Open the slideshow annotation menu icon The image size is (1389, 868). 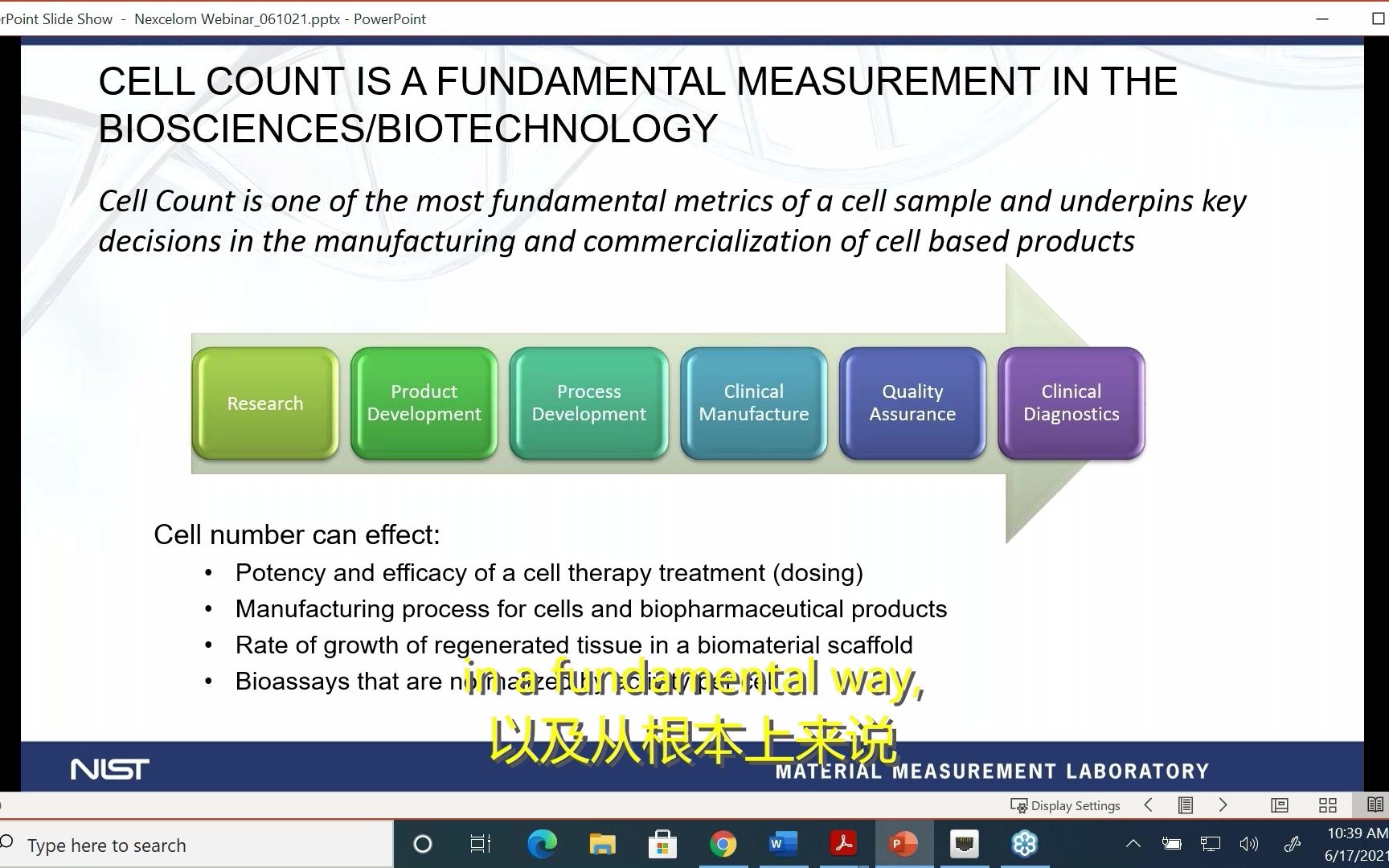1185,805
